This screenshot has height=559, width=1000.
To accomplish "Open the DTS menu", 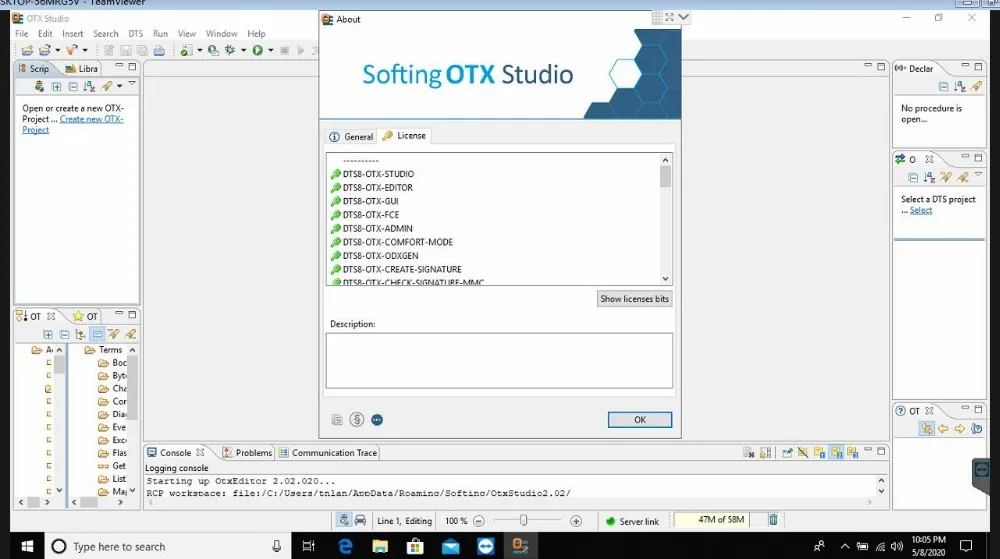I will click(x=135, y=34).
